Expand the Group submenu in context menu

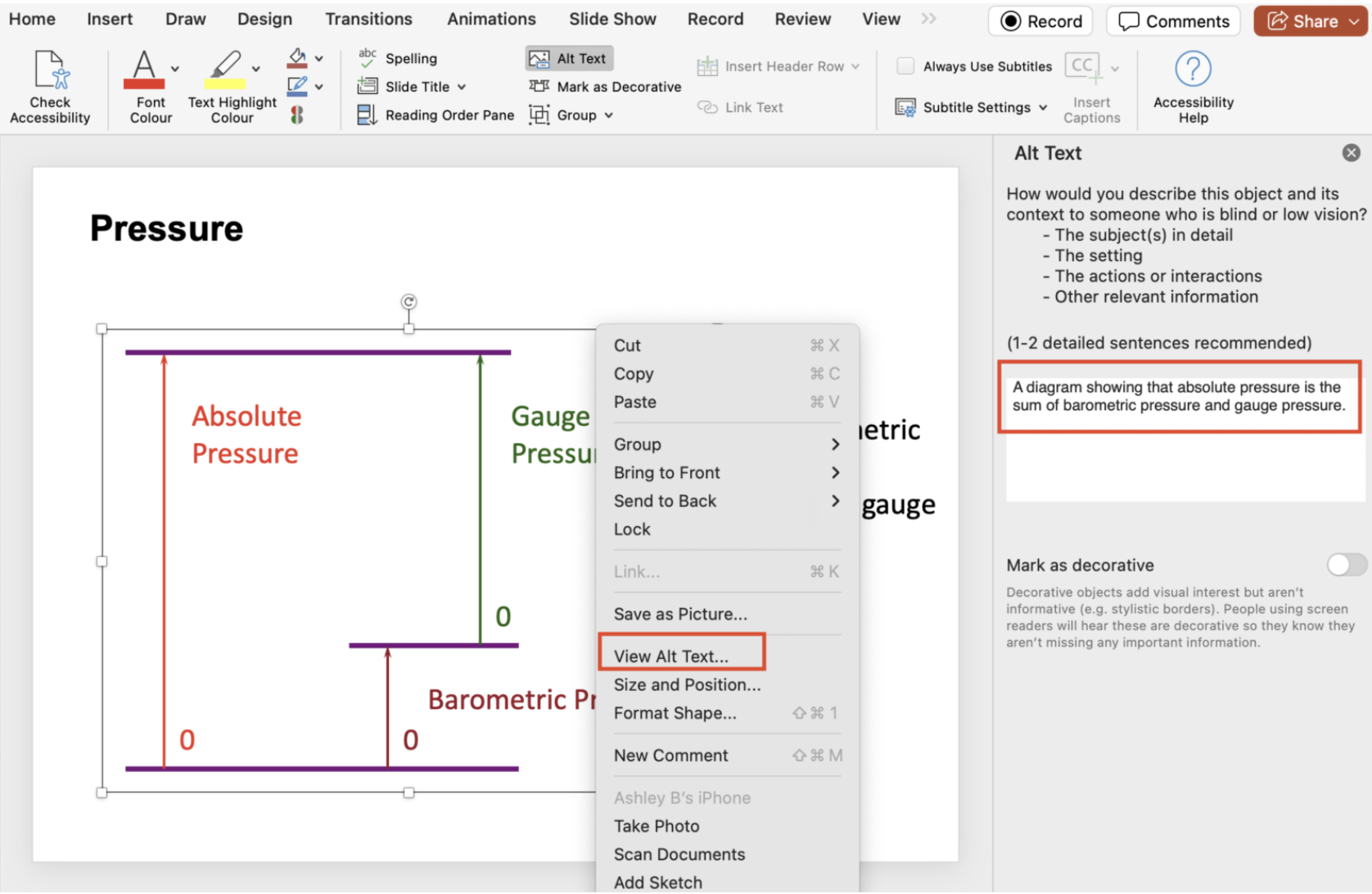coord(835,445)
